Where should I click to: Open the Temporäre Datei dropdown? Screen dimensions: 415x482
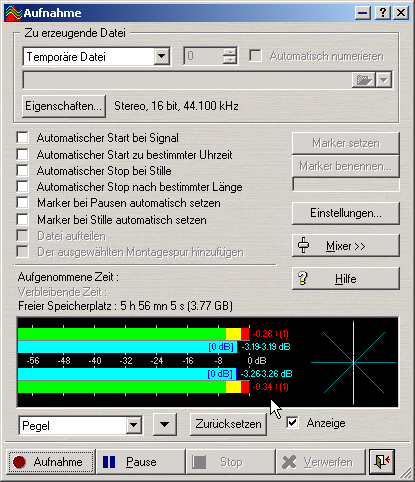point(162,56)
